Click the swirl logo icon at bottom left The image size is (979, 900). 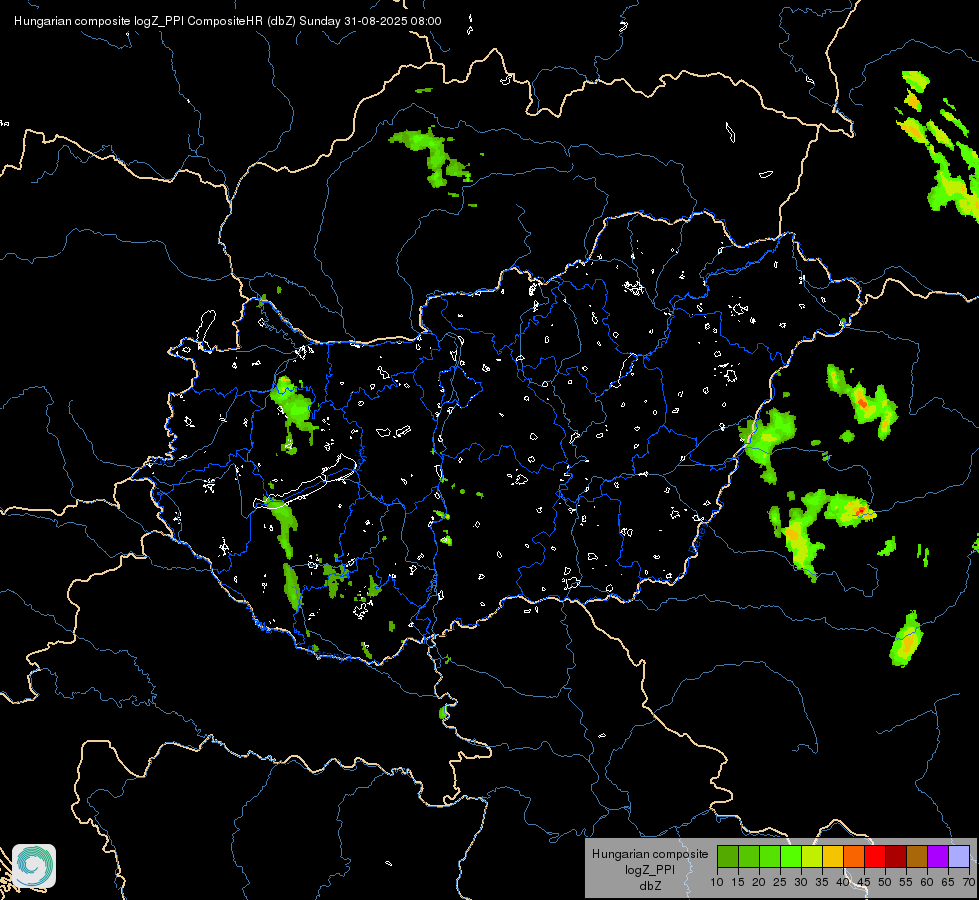pyautogui.click(x=34, y=866)
